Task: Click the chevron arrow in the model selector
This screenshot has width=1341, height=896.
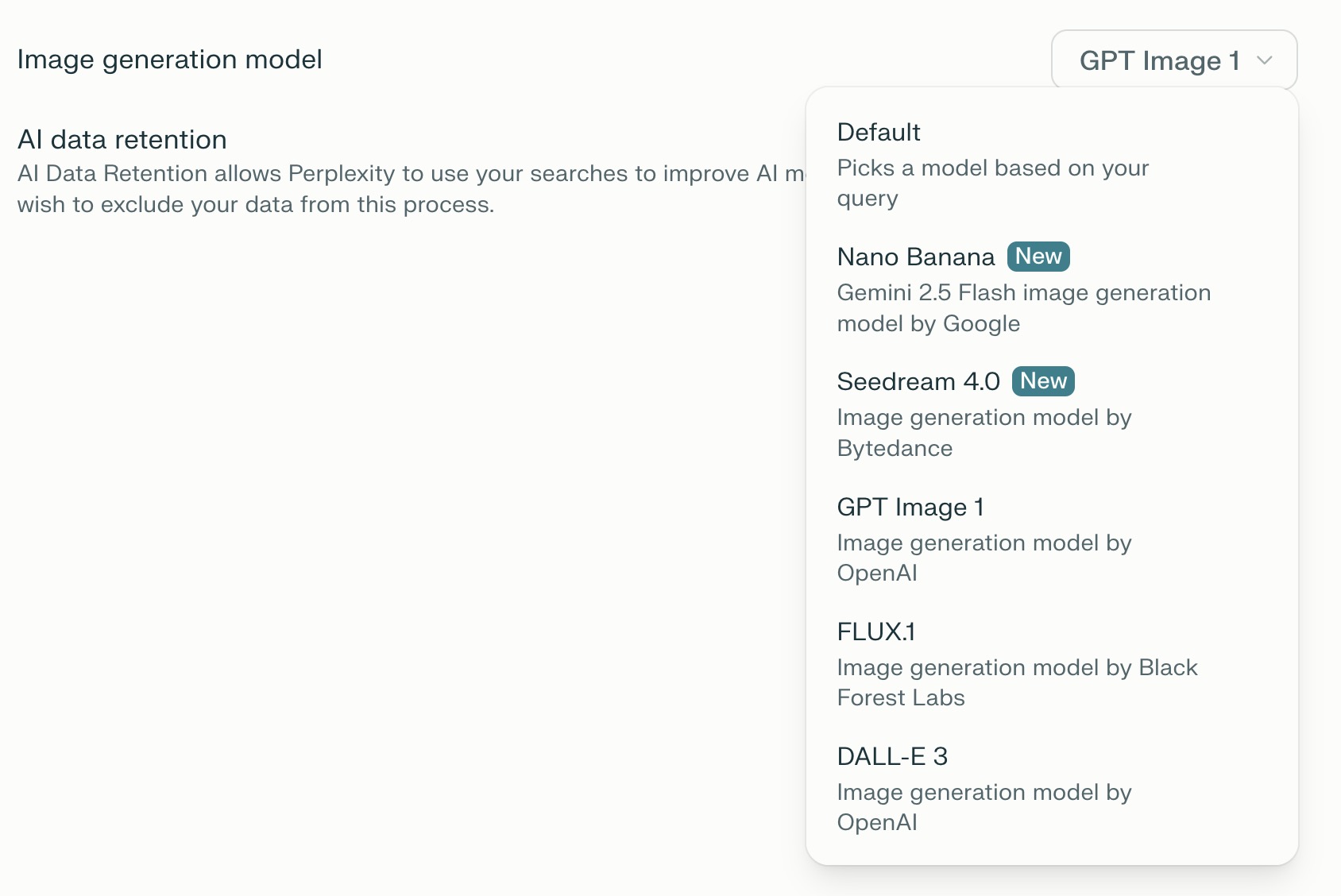Action: coord(1265,60)
